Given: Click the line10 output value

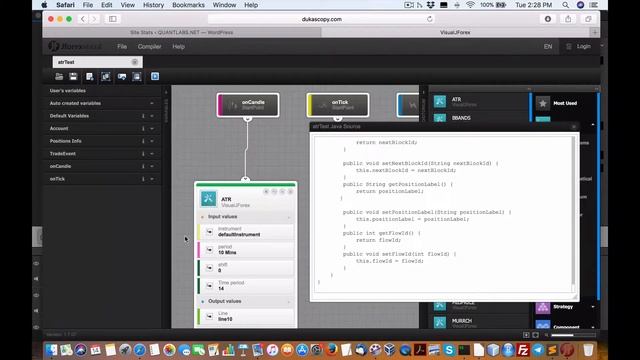Looking at the screenshot, I should tap(225, 319).
